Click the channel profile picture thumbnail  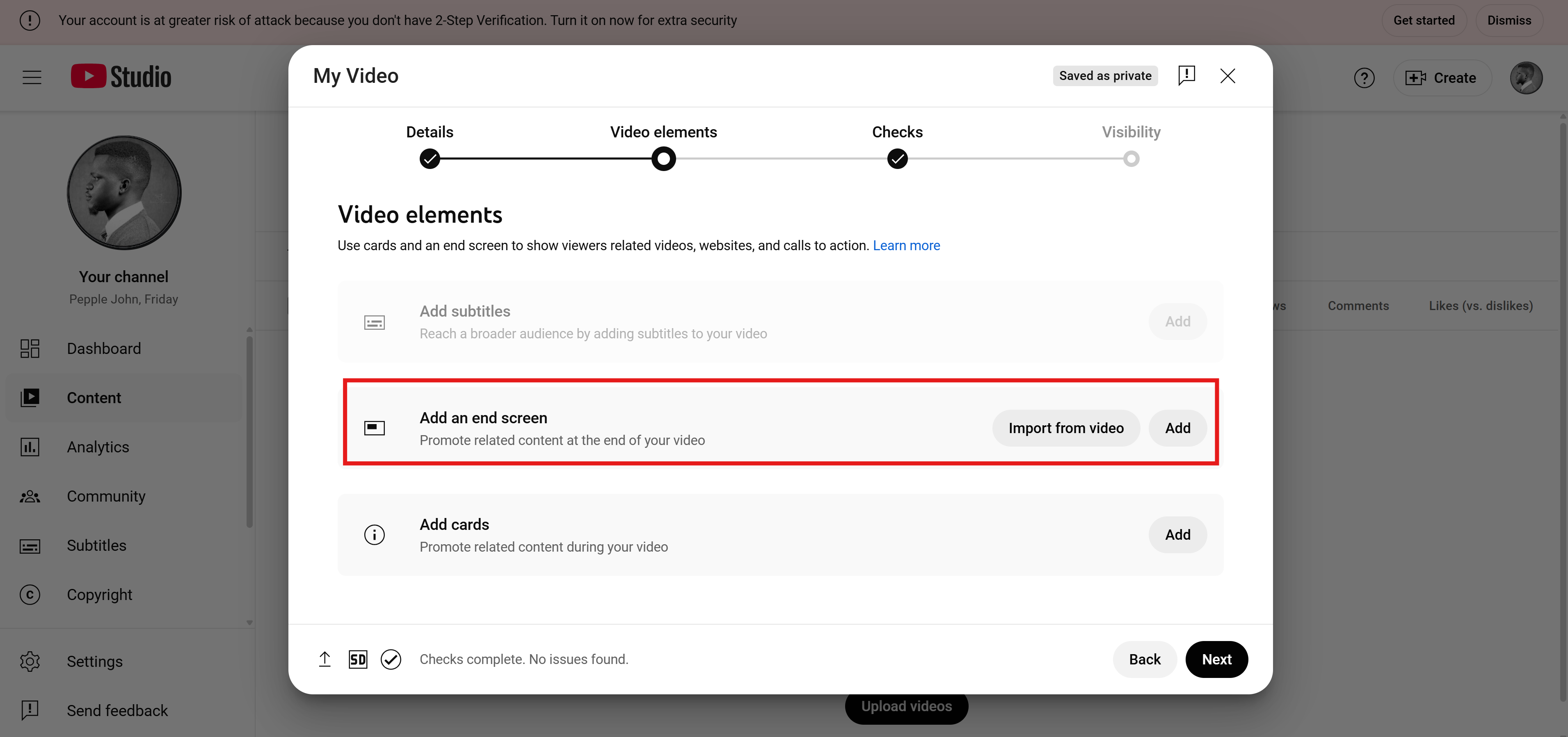click(123, 192)
